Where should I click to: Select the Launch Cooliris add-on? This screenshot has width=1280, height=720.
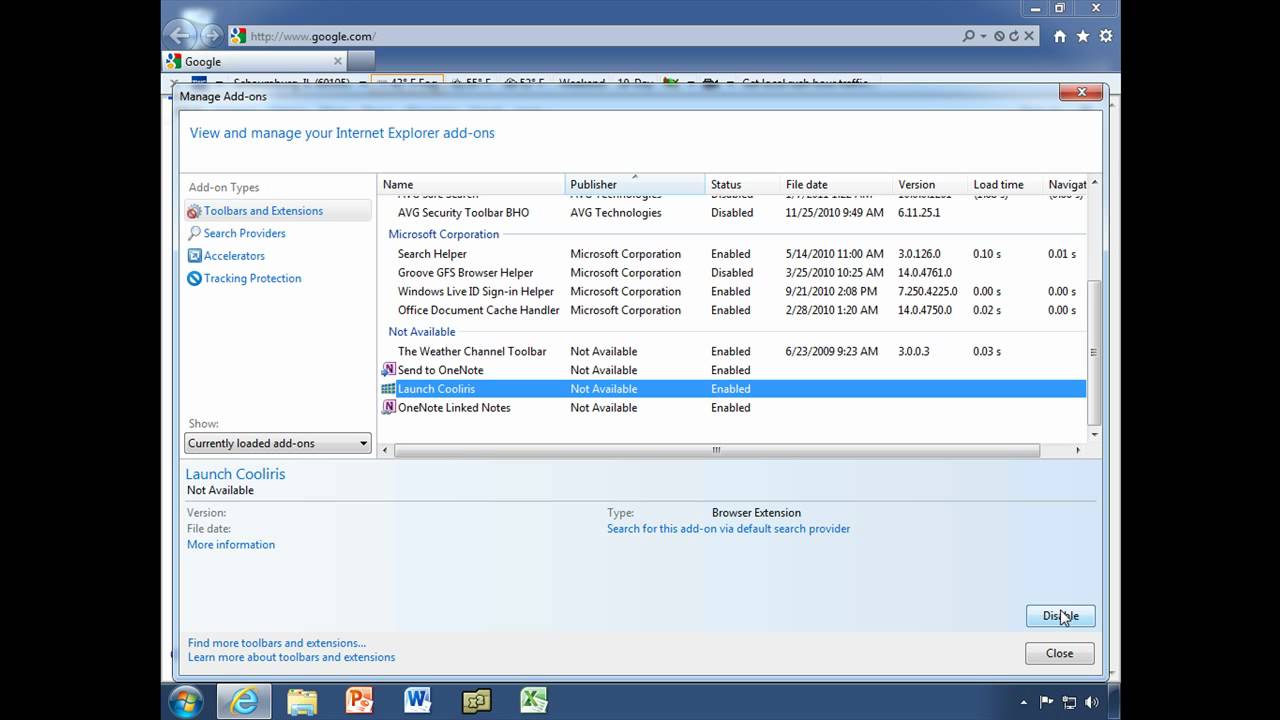tap(732, 389)
